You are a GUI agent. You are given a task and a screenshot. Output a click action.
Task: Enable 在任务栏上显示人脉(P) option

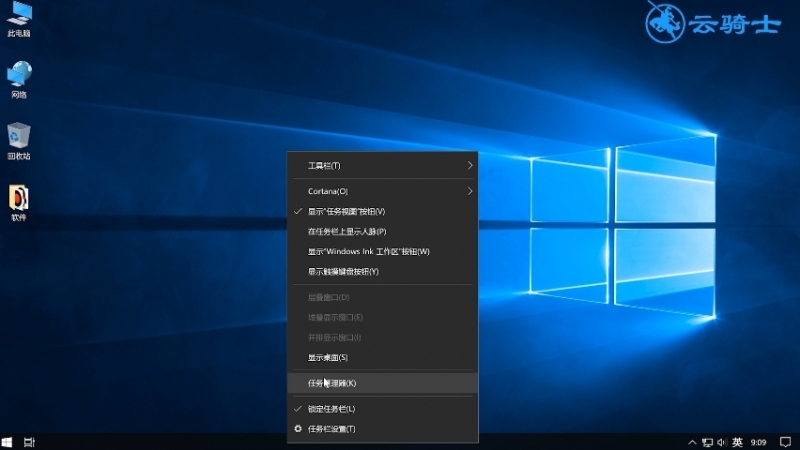[x=383, y=231]
